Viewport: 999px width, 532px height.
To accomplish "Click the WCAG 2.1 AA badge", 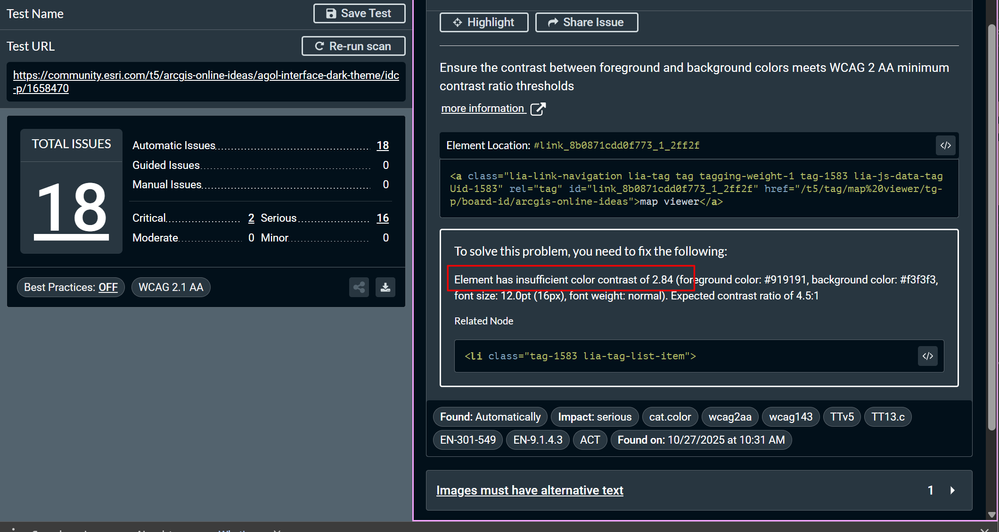I will click(x=171, y=287).
